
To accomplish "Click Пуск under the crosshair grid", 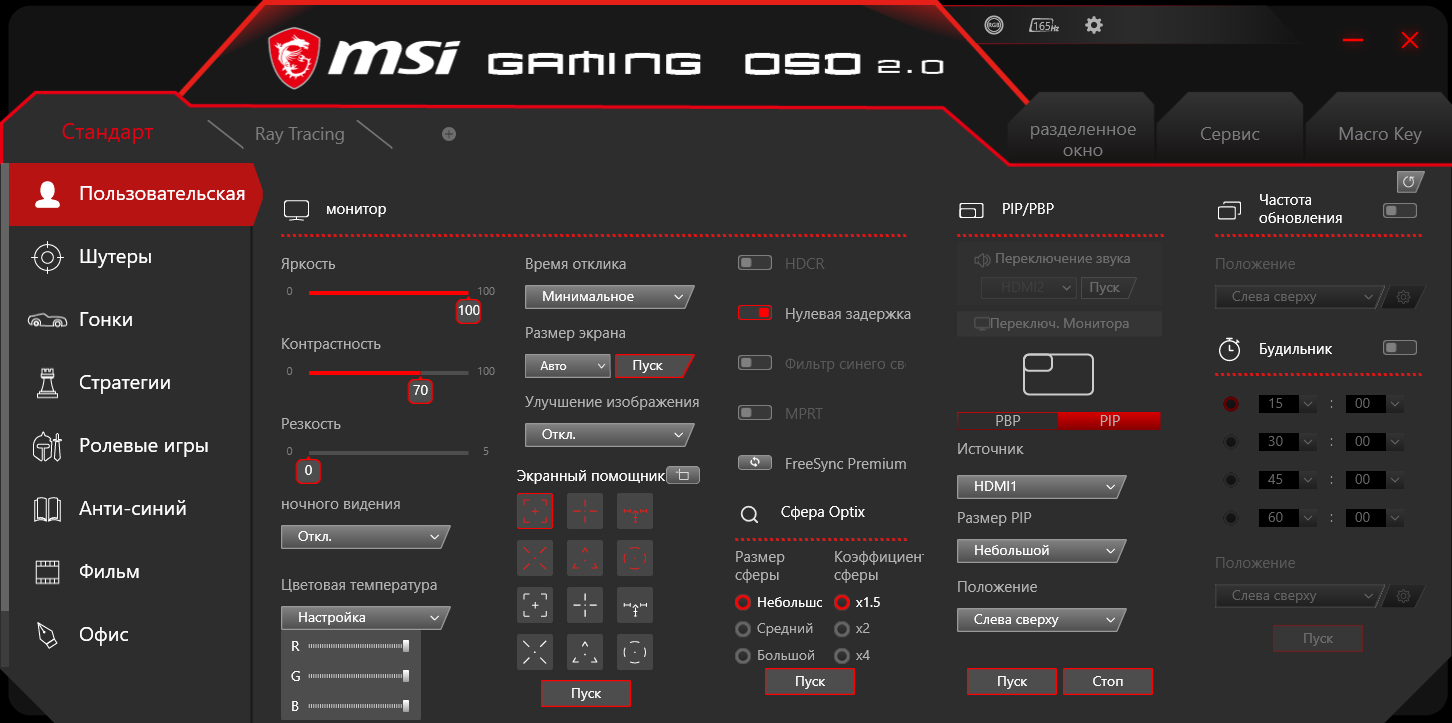I will 586,694.
